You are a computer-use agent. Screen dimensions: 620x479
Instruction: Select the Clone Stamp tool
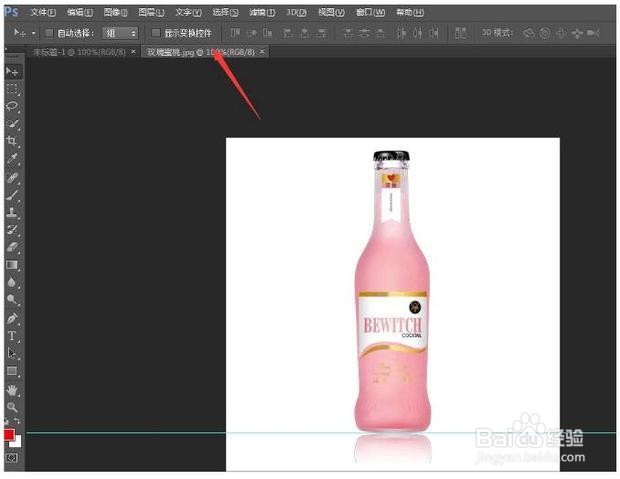click(x=12, y=212)
